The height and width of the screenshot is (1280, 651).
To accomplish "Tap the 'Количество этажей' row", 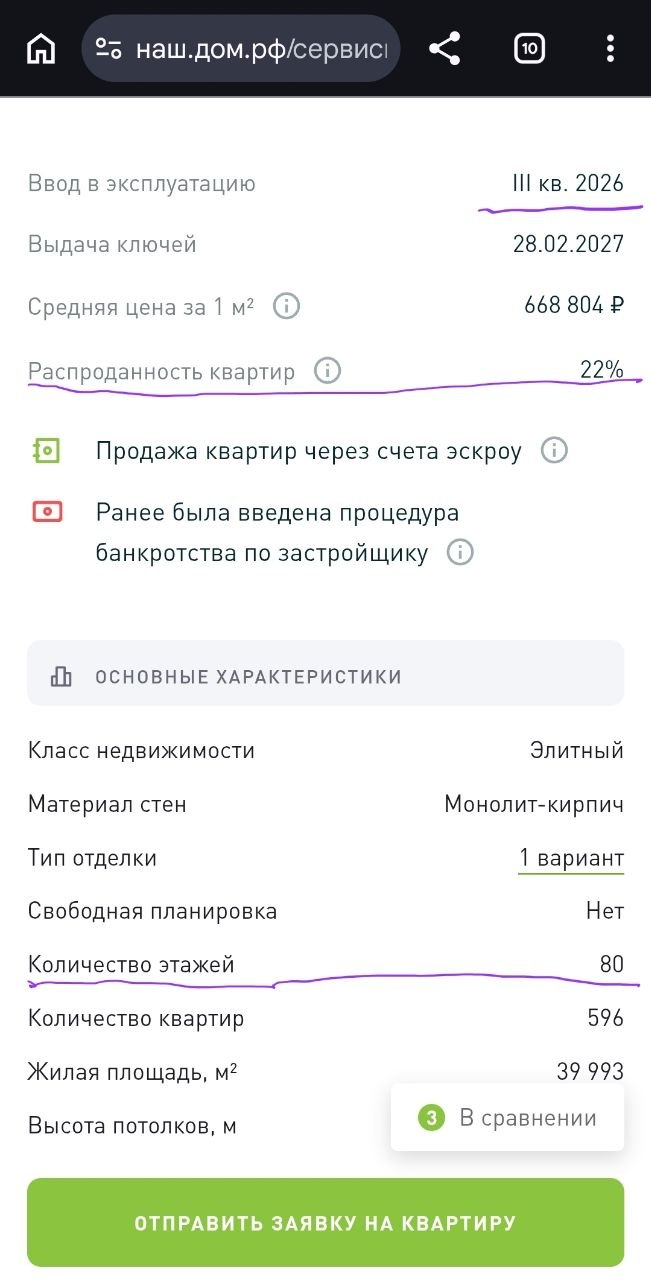I will pyautogui.click(x=131, y=965).
